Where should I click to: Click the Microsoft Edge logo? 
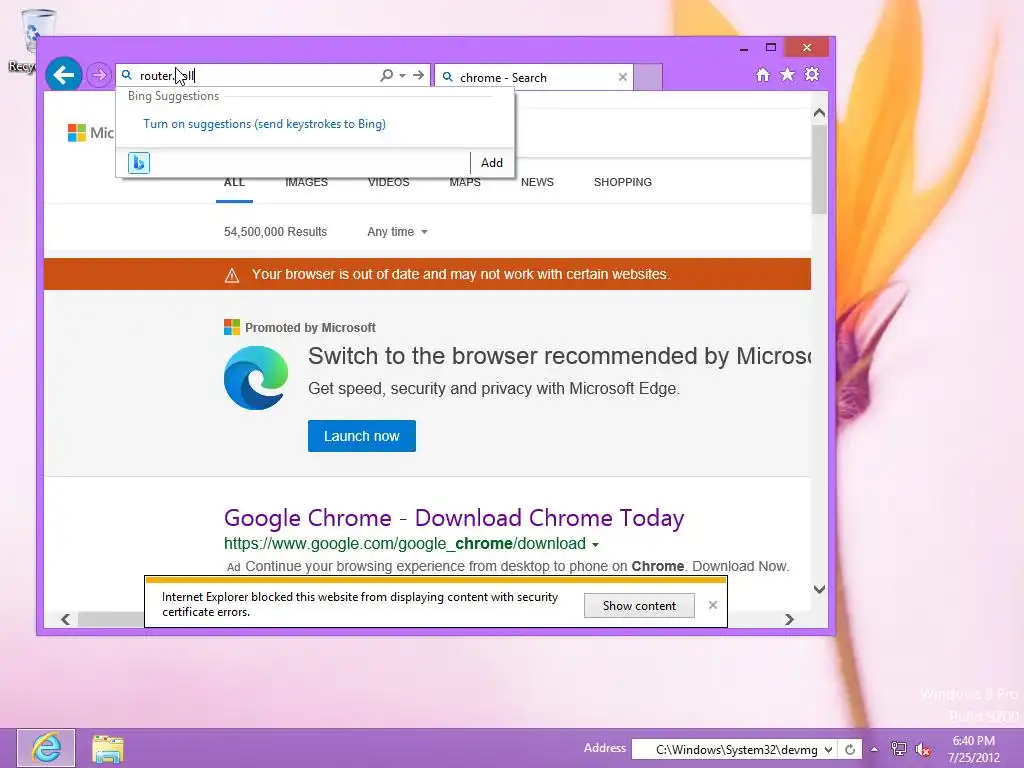click(x=256, y=378)
